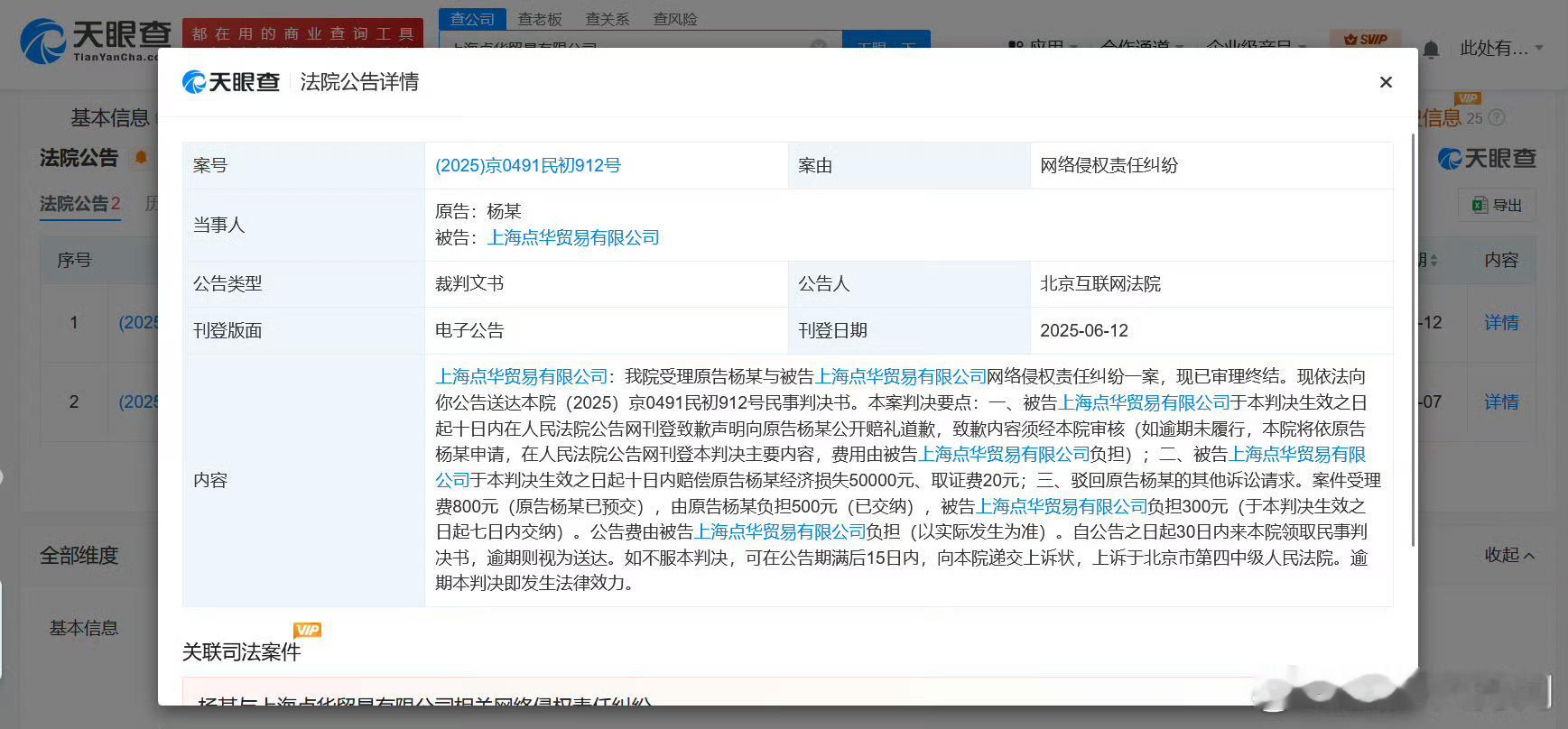This screenshot has height=729, width=1568.
Task: Select 电子公告 publication page value
Action: pyautogui.click(x=469, y=330)
